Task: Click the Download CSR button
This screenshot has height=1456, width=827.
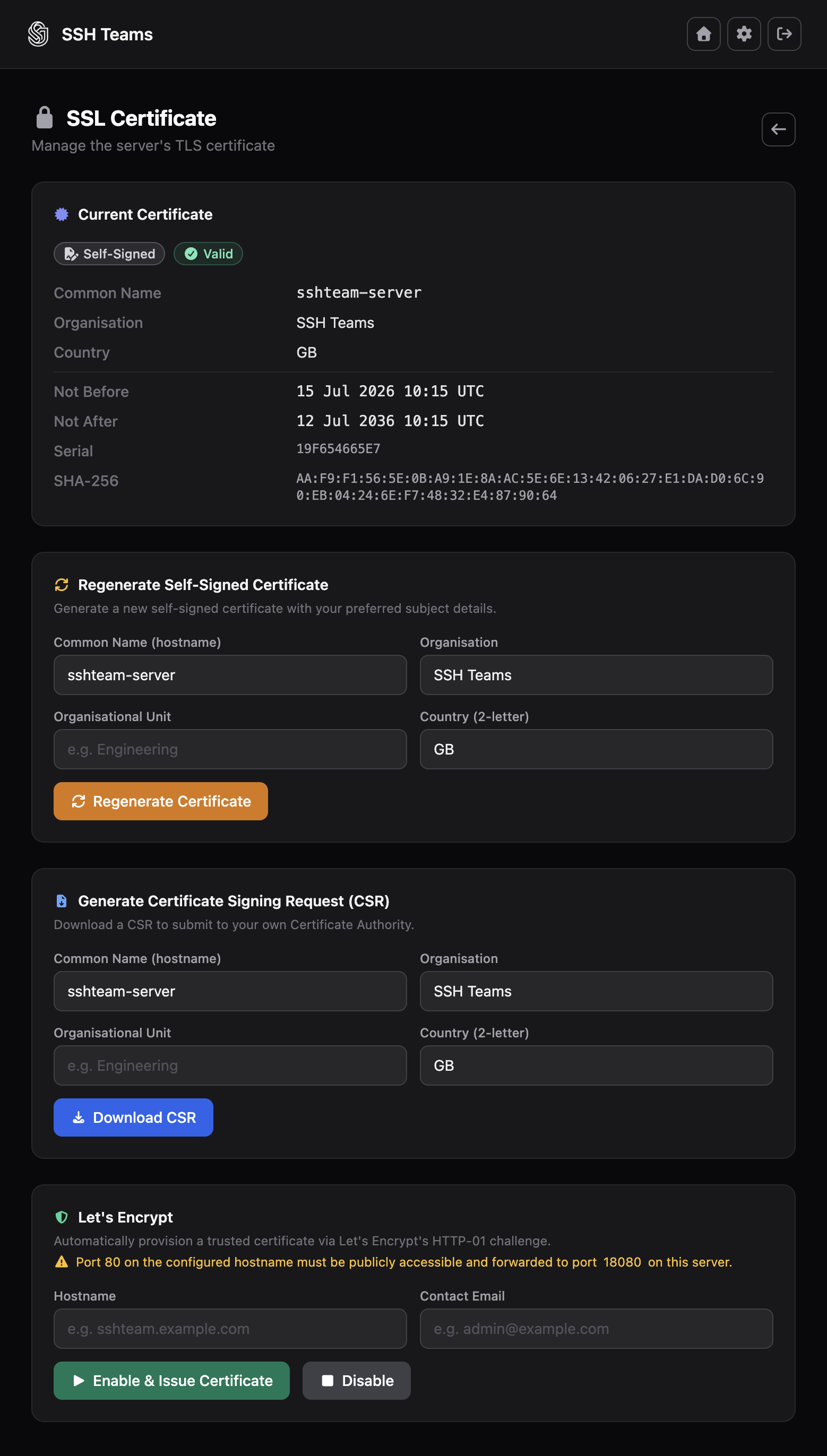Action: pyautogui.click(x=133, y=1117)
